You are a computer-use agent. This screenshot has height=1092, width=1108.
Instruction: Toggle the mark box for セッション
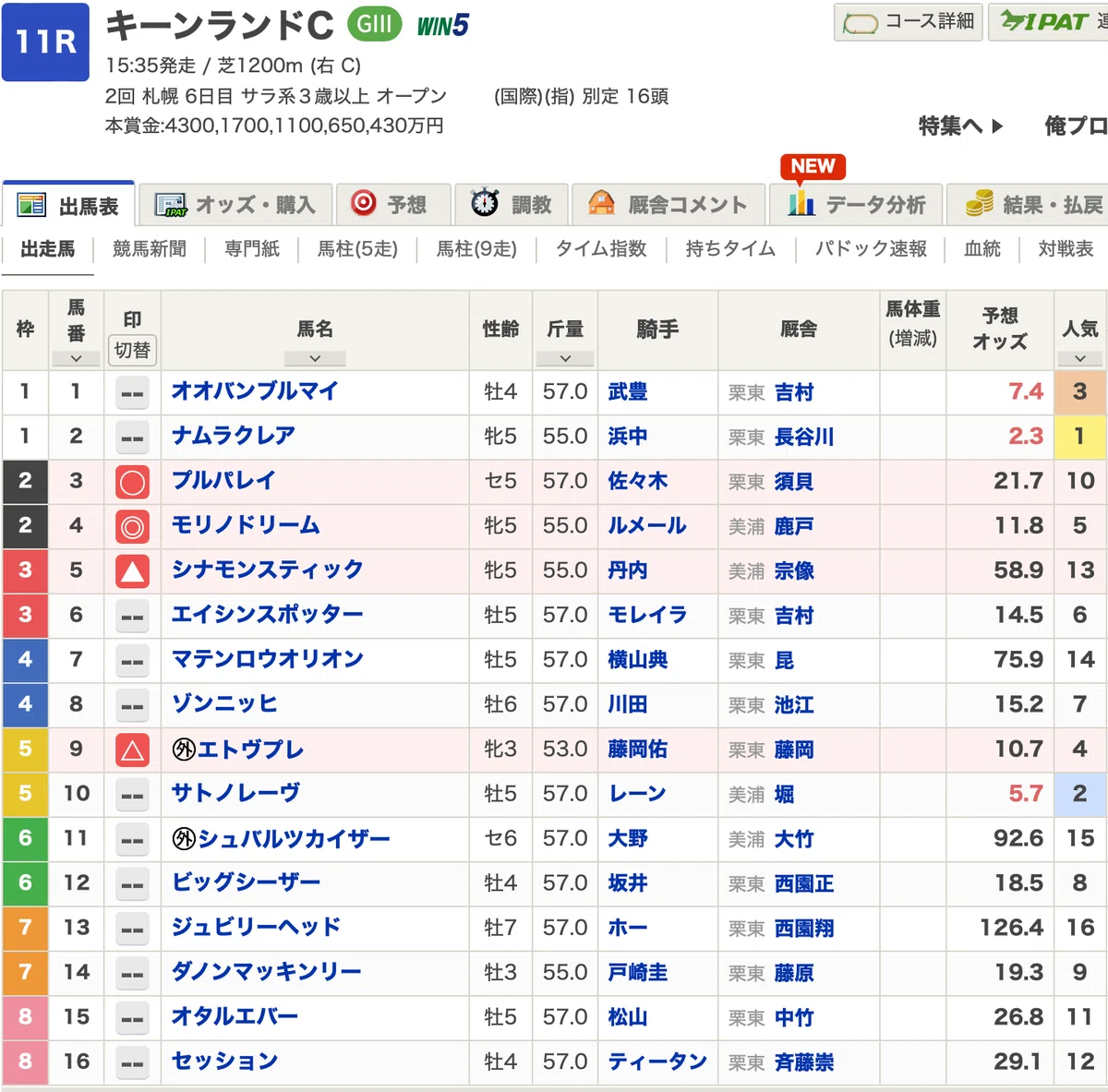132,1063
